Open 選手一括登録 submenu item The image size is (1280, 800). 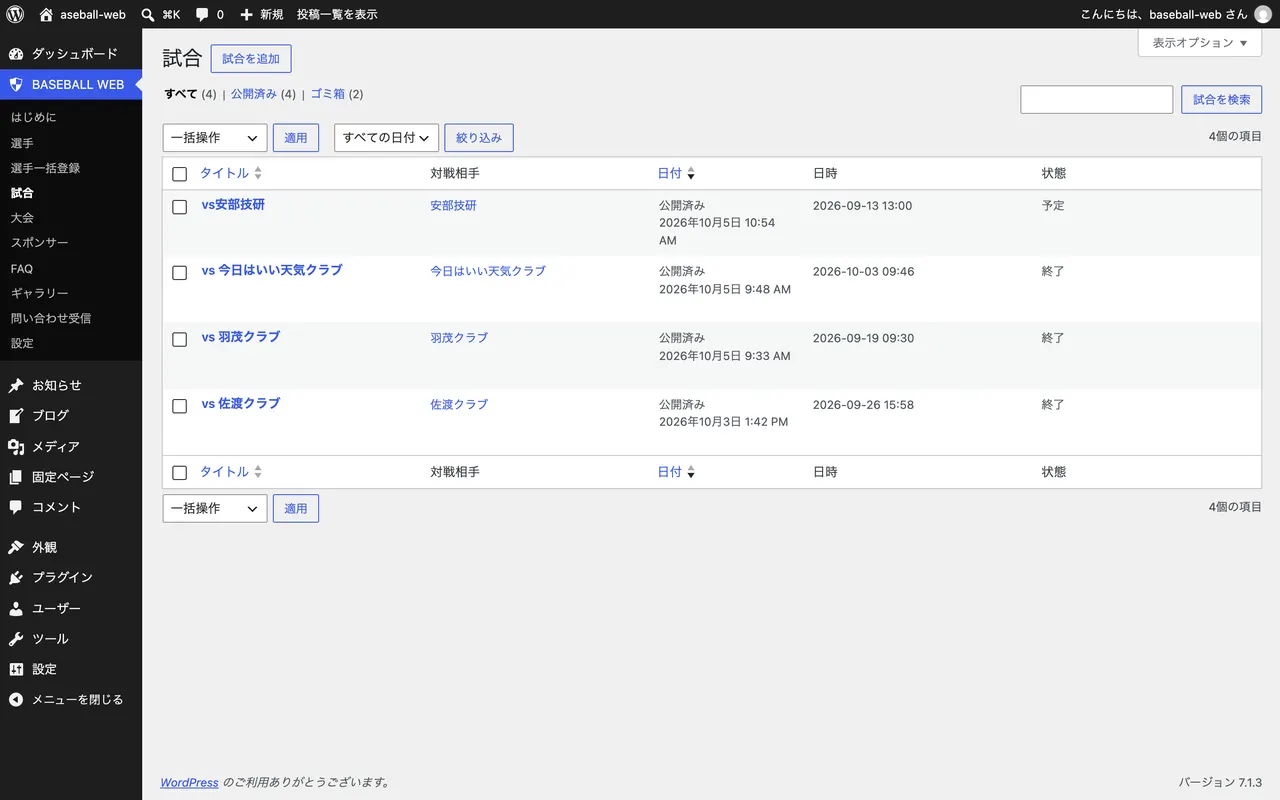pos(46,168)
